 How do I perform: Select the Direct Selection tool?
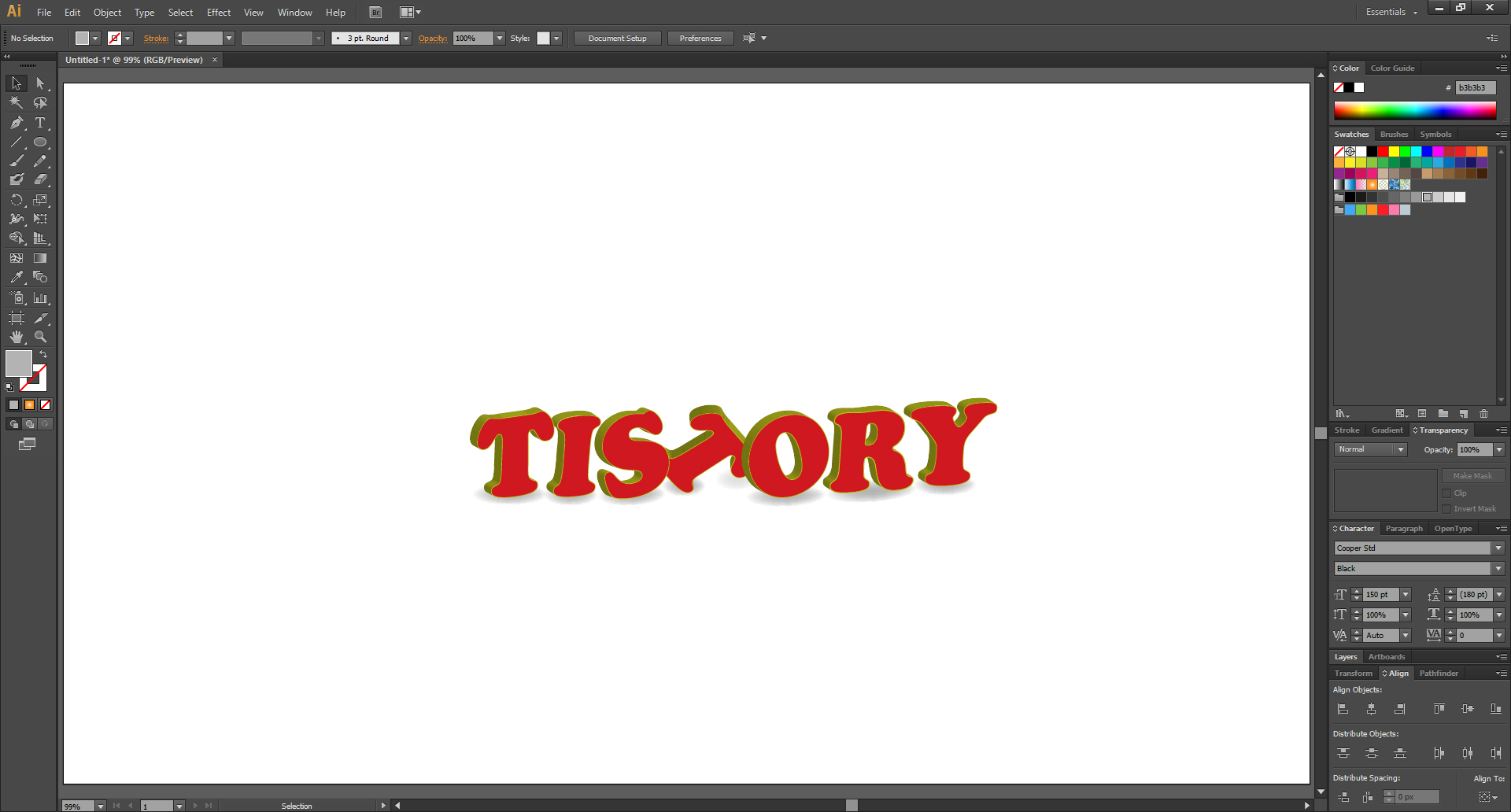tap(40, 83)
